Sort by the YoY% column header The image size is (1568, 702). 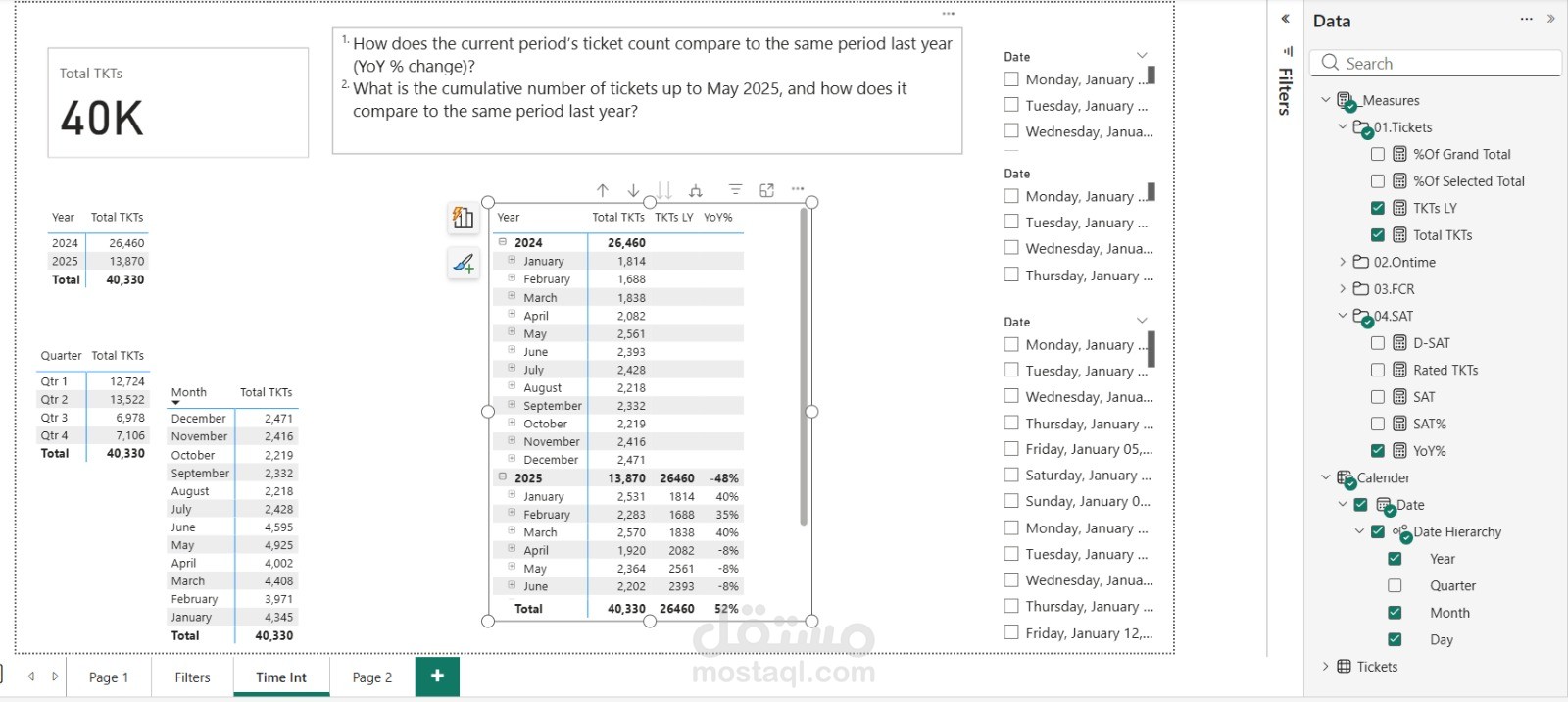click(x=718, y=218)
